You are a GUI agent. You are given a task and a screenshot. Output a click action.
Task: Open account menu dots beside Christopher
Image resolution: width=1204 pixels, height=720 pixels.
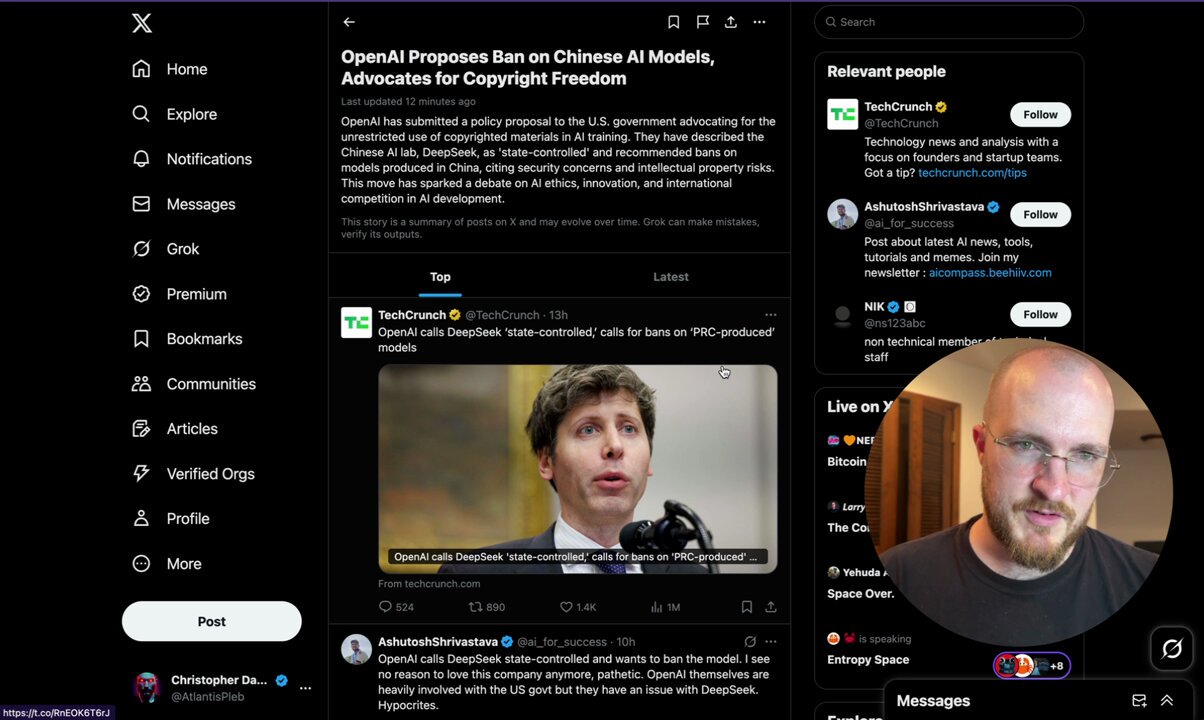pos(305,688)
